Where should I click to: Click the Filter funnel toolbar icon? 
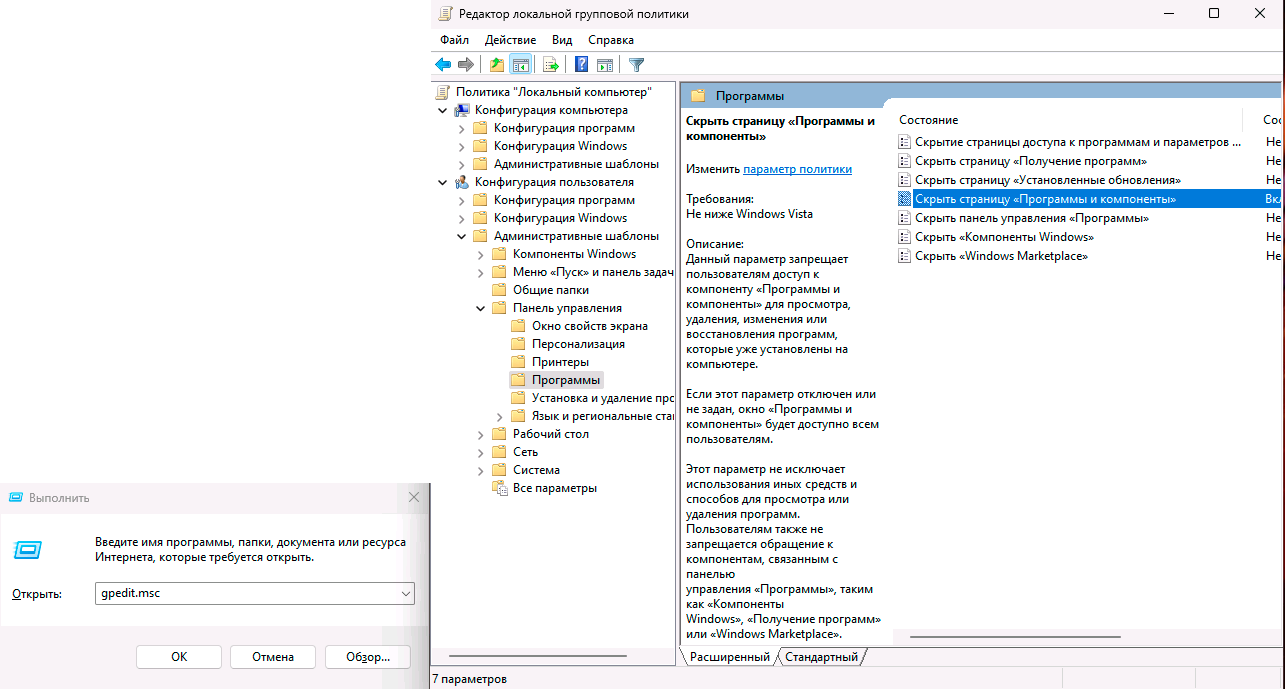pyautogui.click(x=636, y=65)
